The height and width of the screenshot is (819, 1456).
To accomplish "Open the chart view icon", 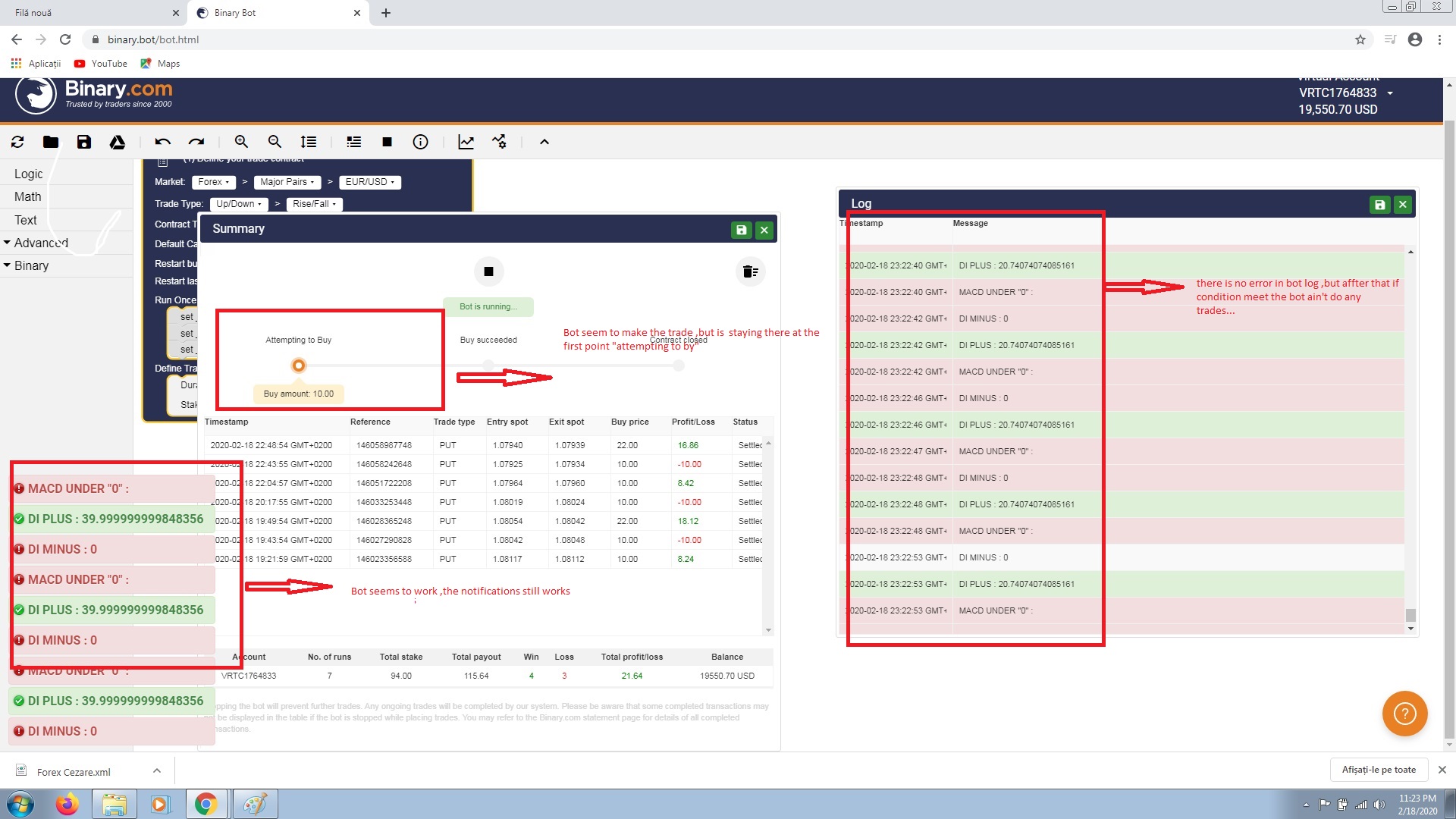I will click(466, 142).
